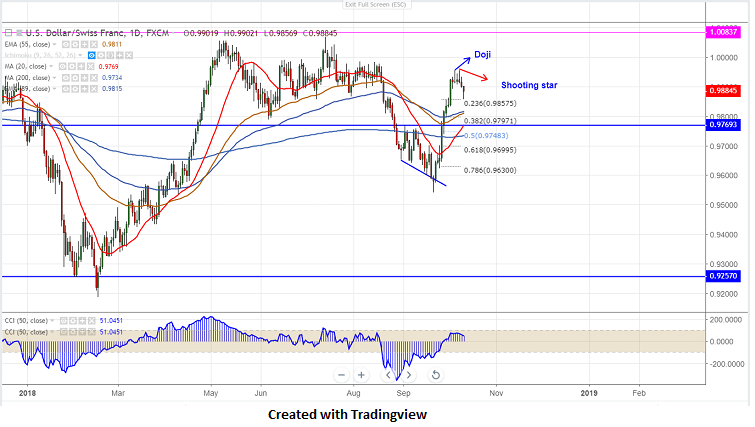
Task: Toggle visibility eye for EMA (89, close)
Action: pyautogui.click(x=66, y=89)
